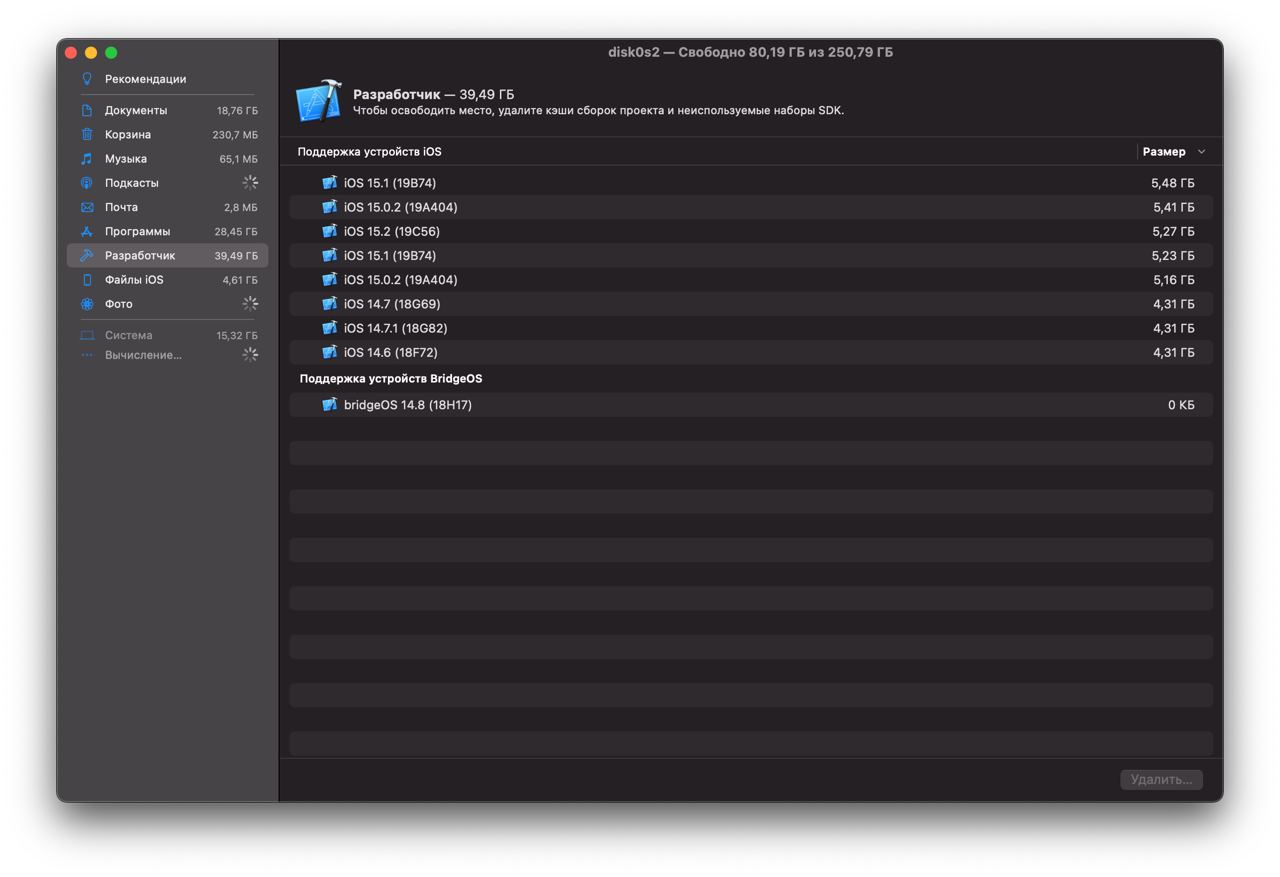
Task: Click the flower icon beside Фото
Action: 87,304
